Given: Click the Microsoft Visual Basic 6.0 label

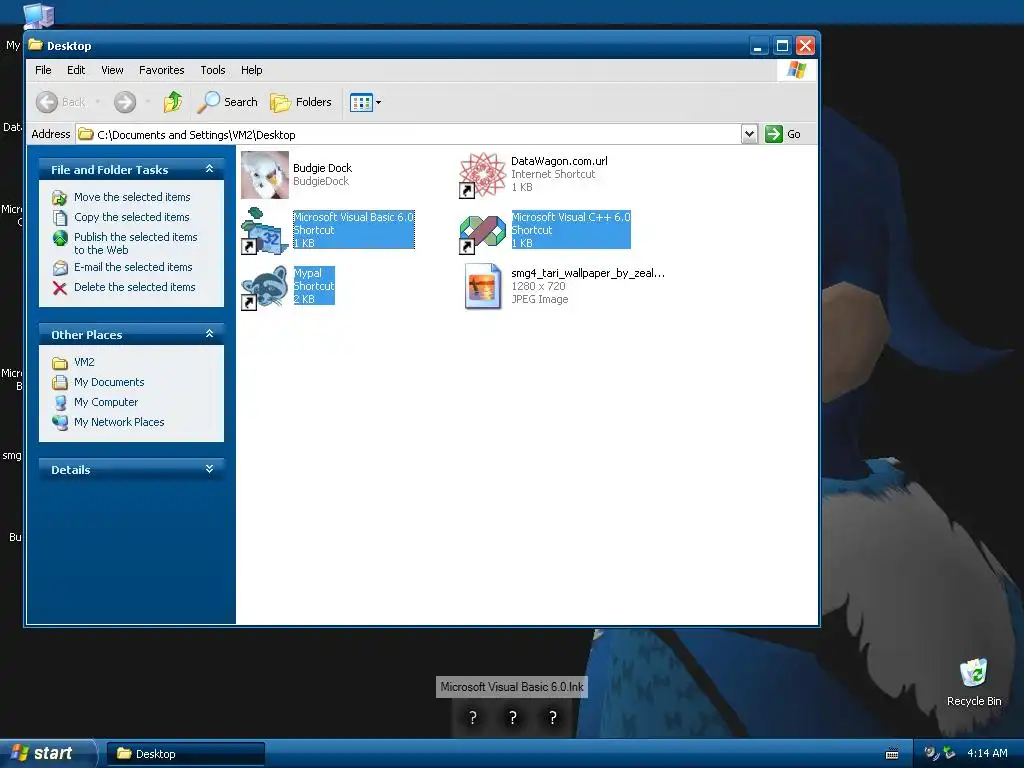Looking at the screenshot, I should point(353,217).
